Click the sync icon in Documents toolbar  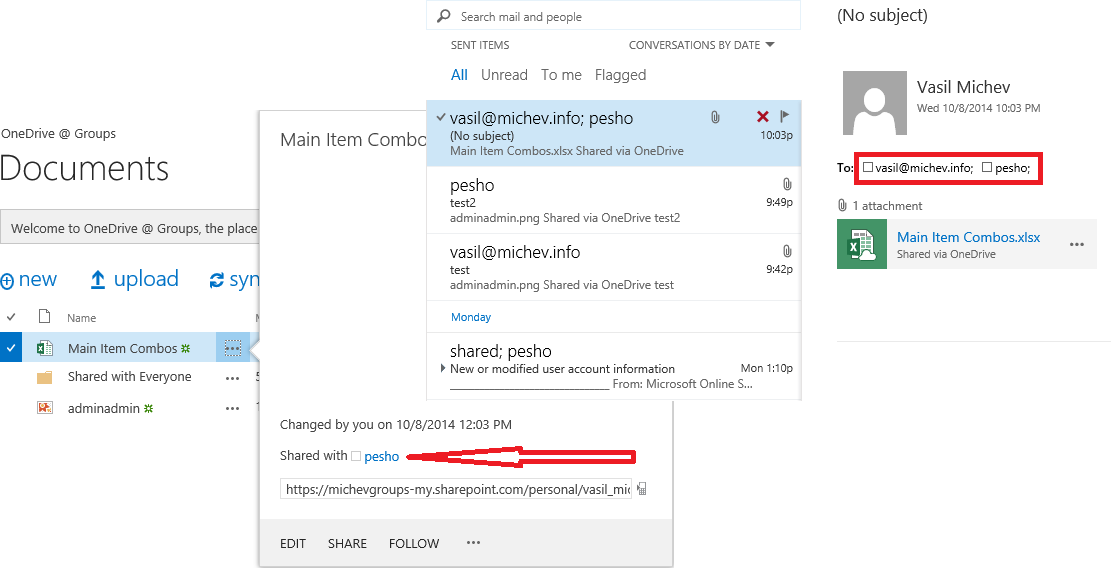click(217, 280)
